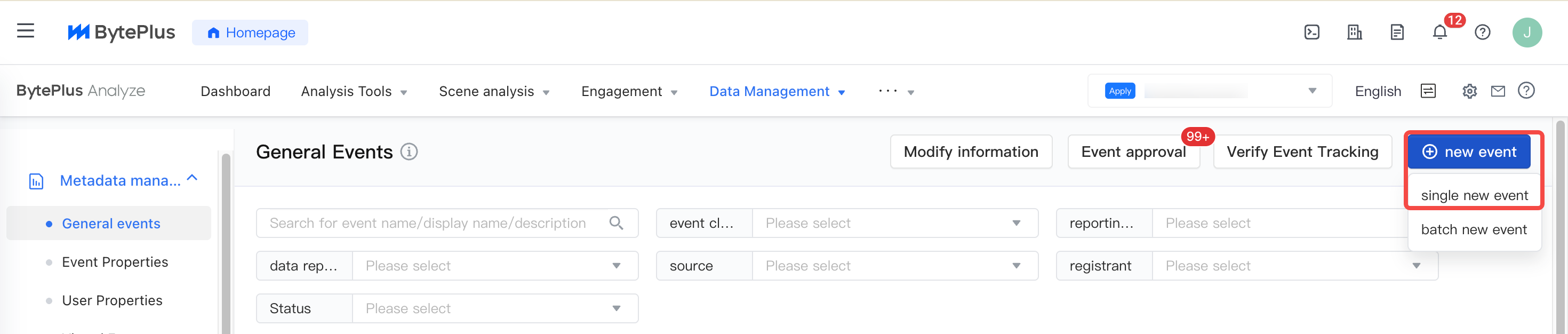Click the new event button

click(1469, 152)
